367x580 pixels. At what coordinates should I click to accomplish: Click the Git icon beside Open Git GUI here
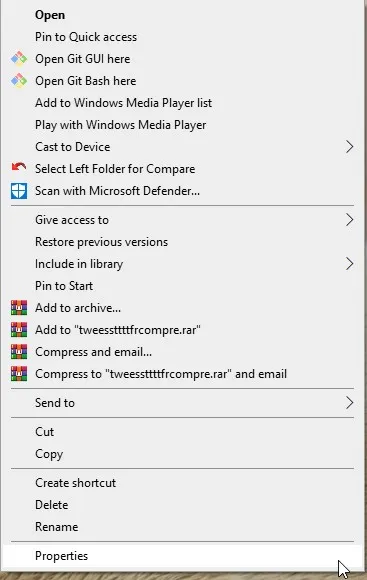[19, 59]
